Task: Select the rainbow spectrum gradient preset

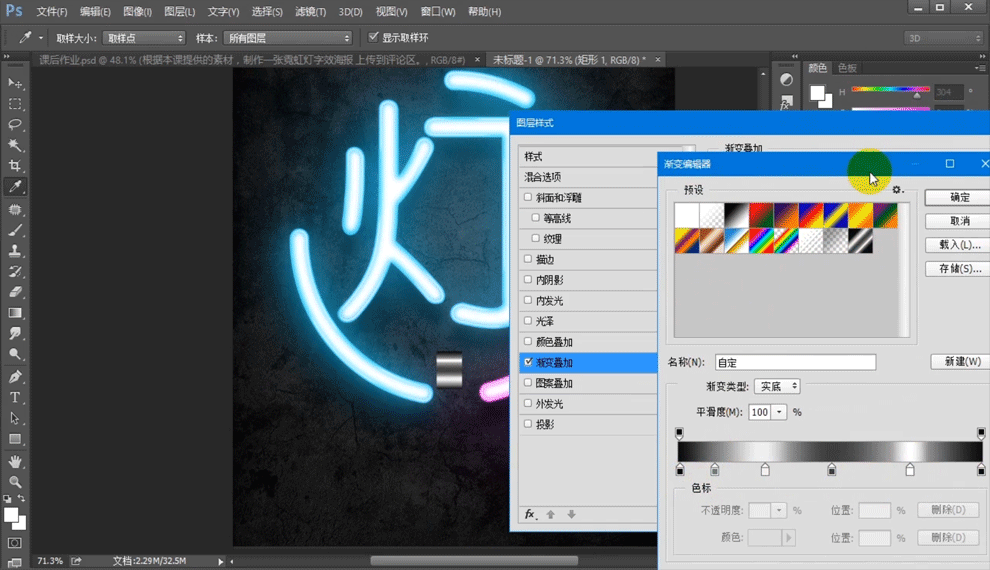Action: pos(761,241)
